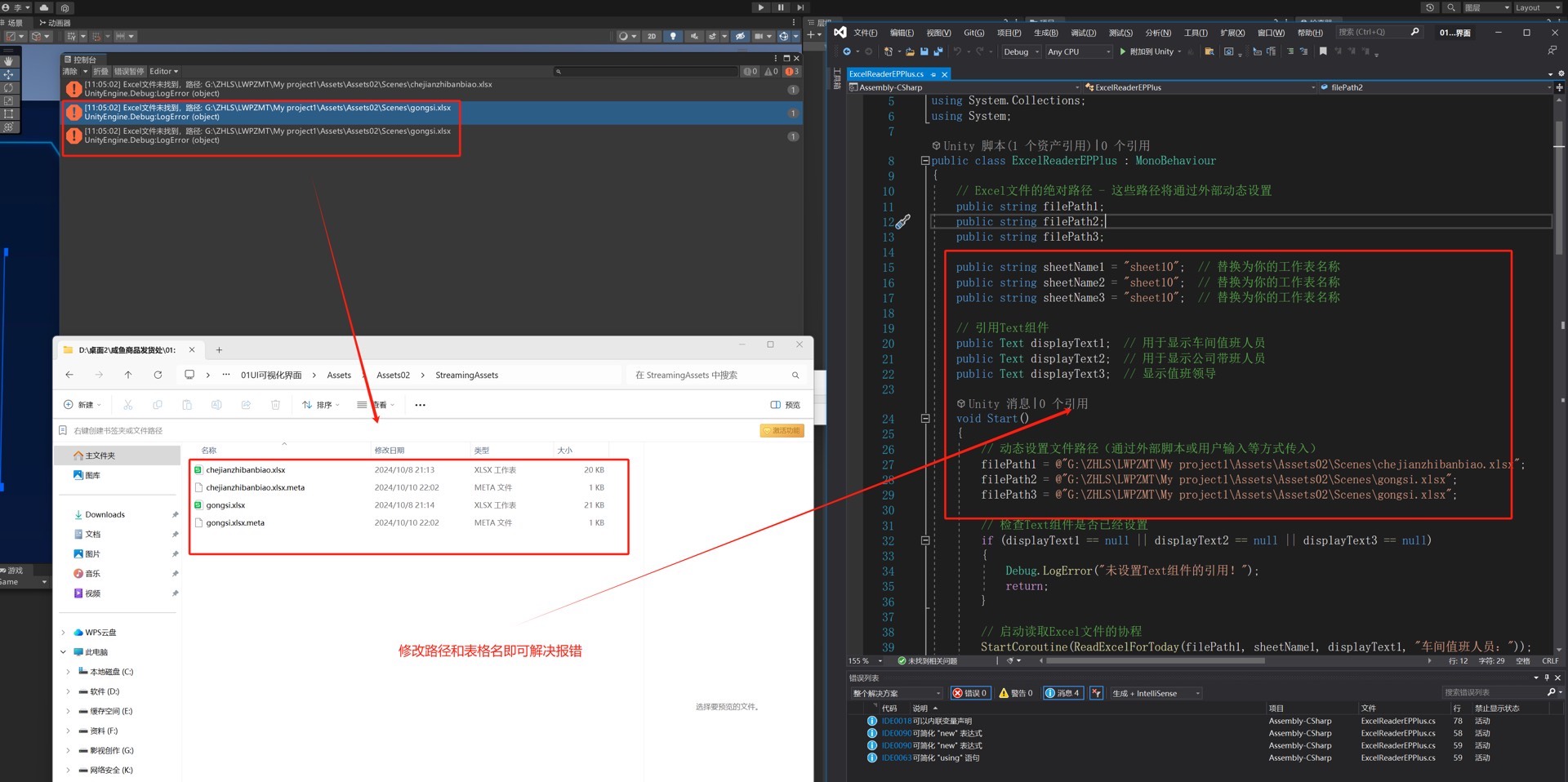Open the Editor dropdown in console

coord(163,72)
